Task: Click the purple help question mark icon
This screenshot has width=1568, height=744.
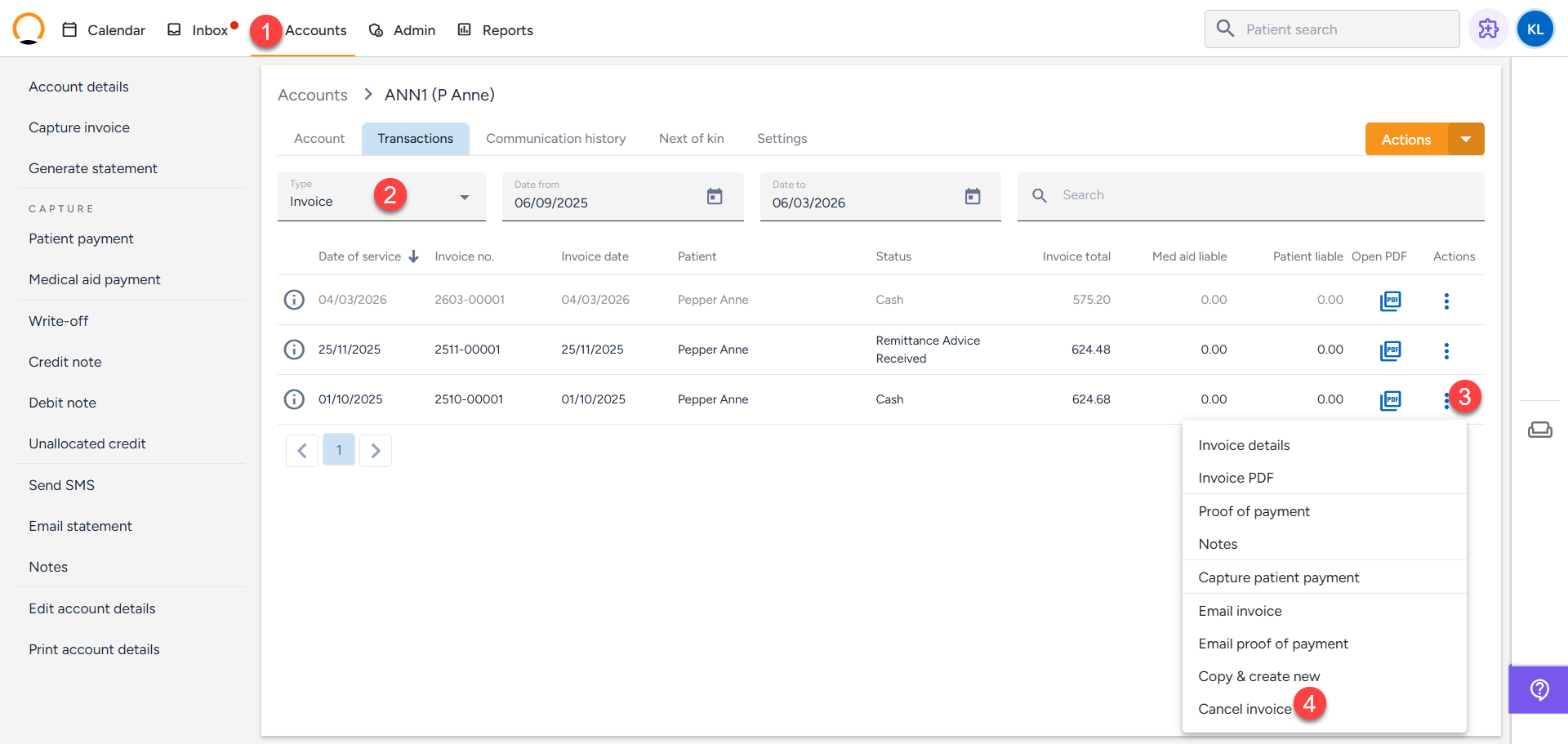Action: 1539,690
